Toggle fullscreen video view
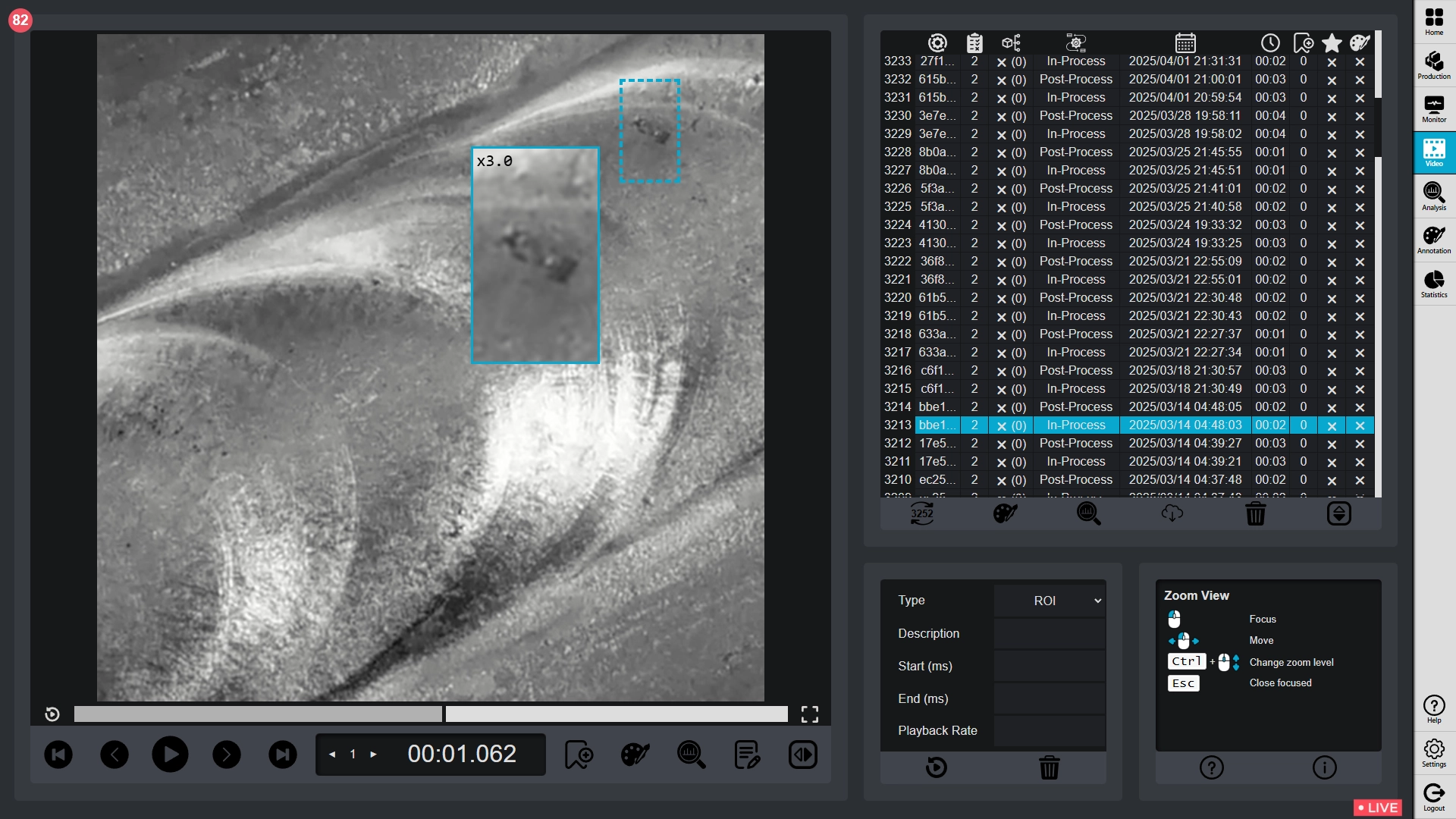1456x819 pixels. [809, 714]
